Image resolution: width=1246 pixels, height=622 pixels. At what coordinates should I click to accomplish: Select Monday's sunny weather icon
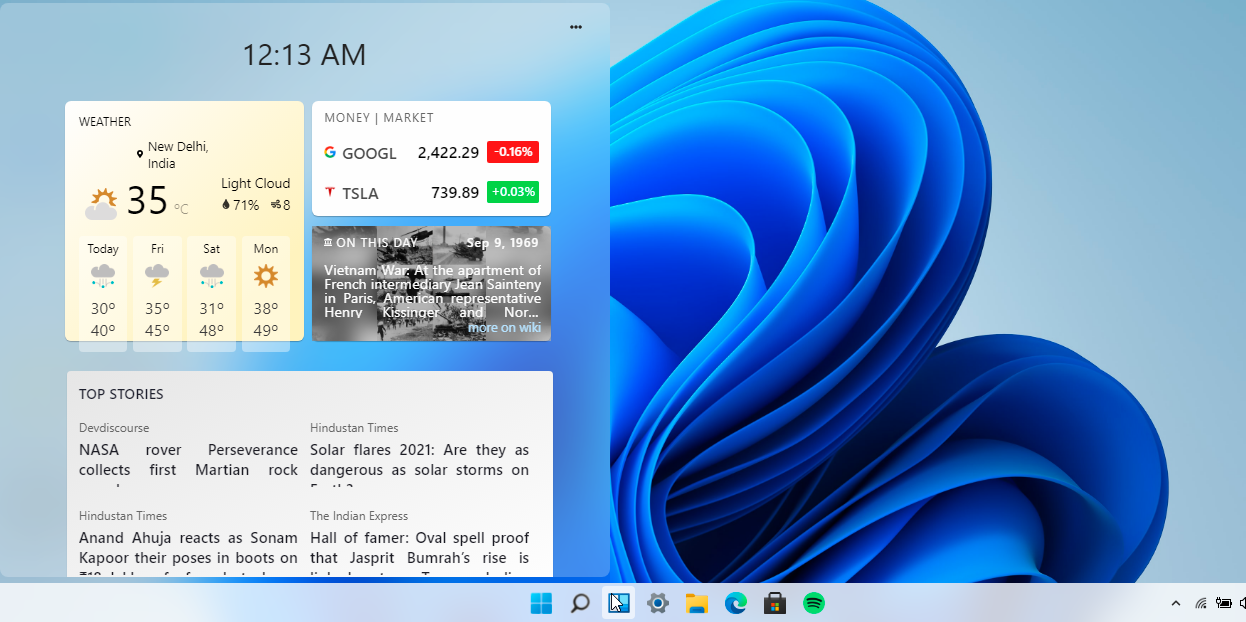click(265, 275)
